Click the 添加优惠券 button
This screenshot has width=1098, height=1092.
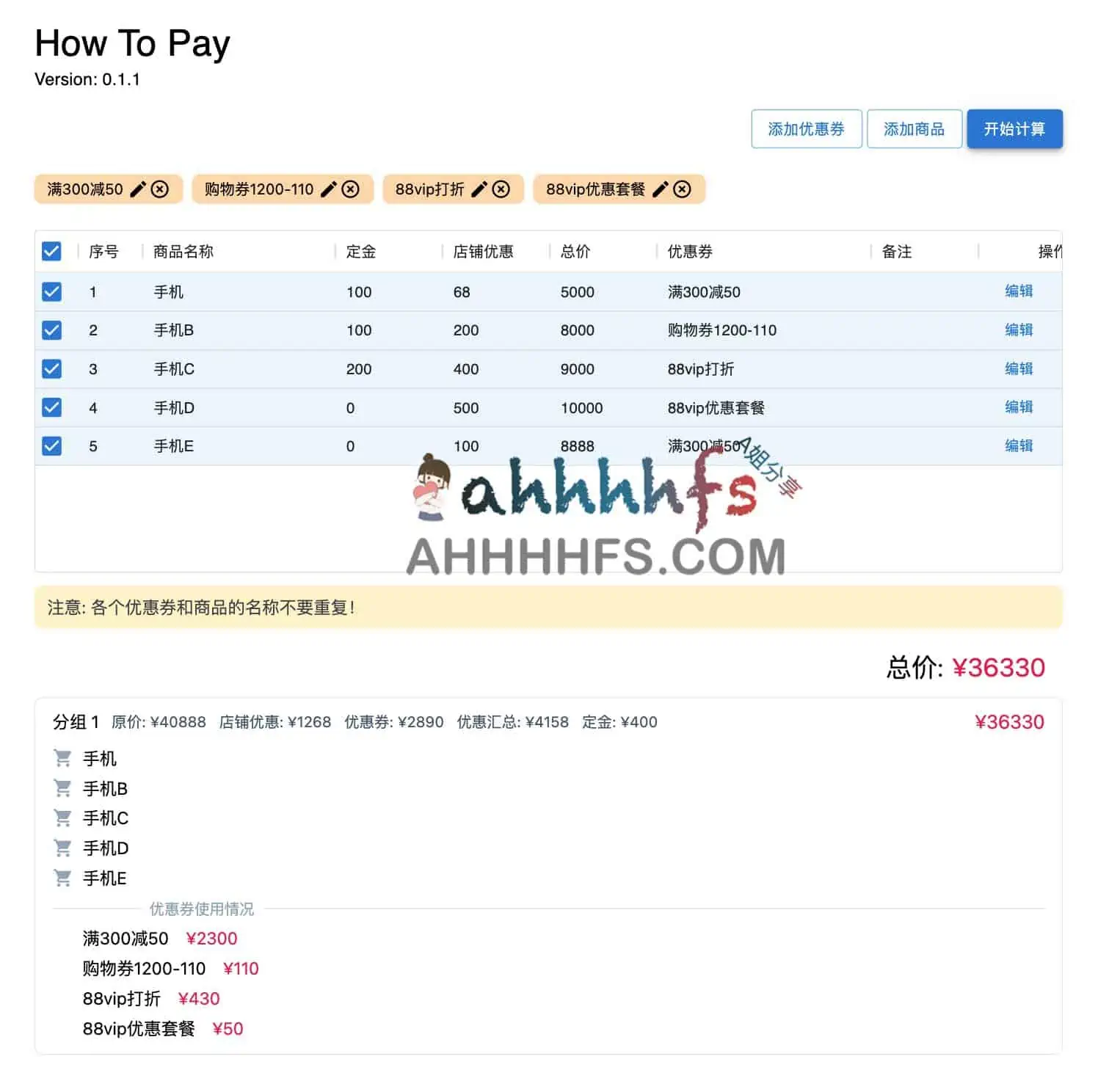point(807,128)
